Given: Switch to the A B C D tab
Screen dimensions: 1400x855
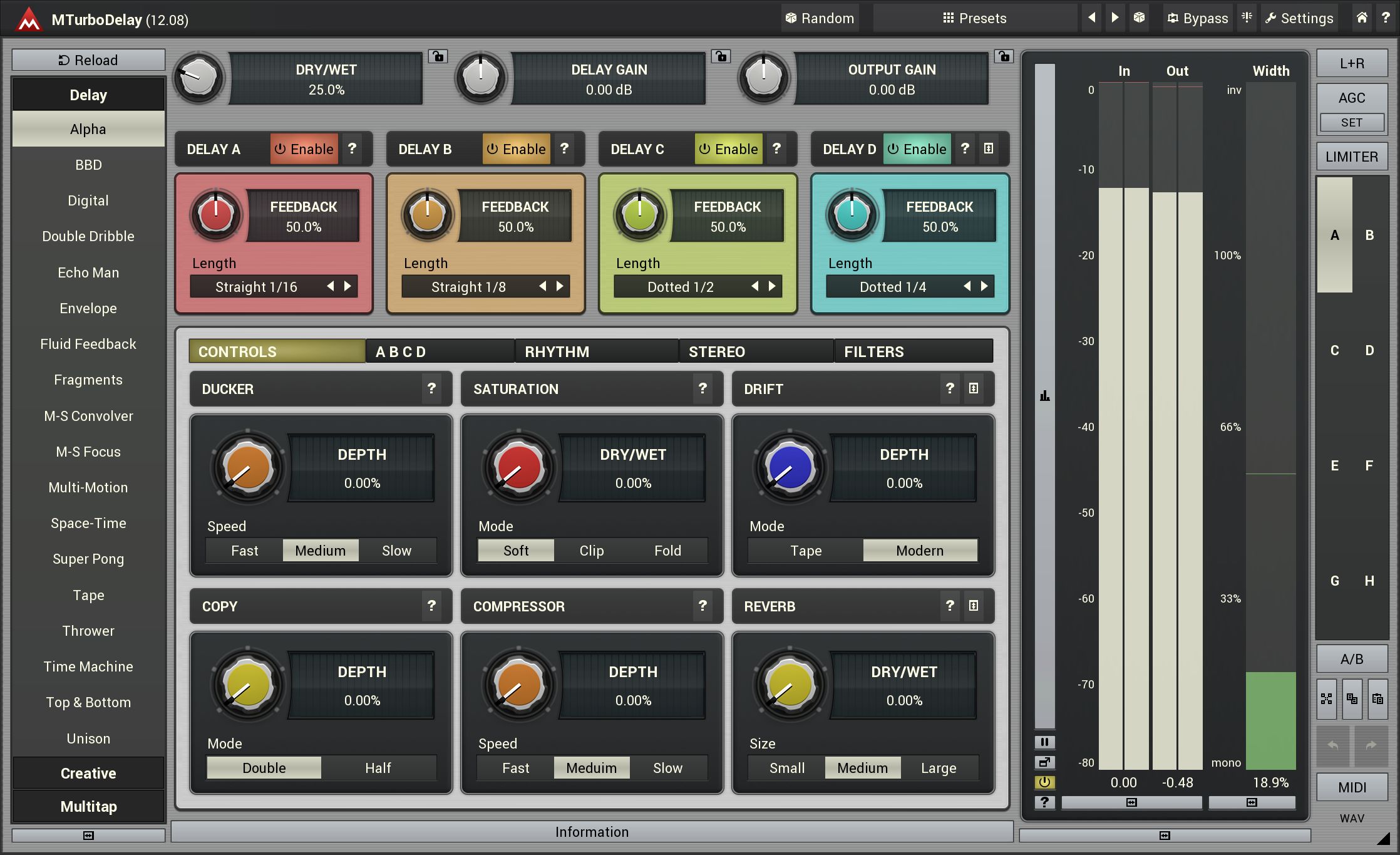Looking at the screenshot, I should pos(440,351).
